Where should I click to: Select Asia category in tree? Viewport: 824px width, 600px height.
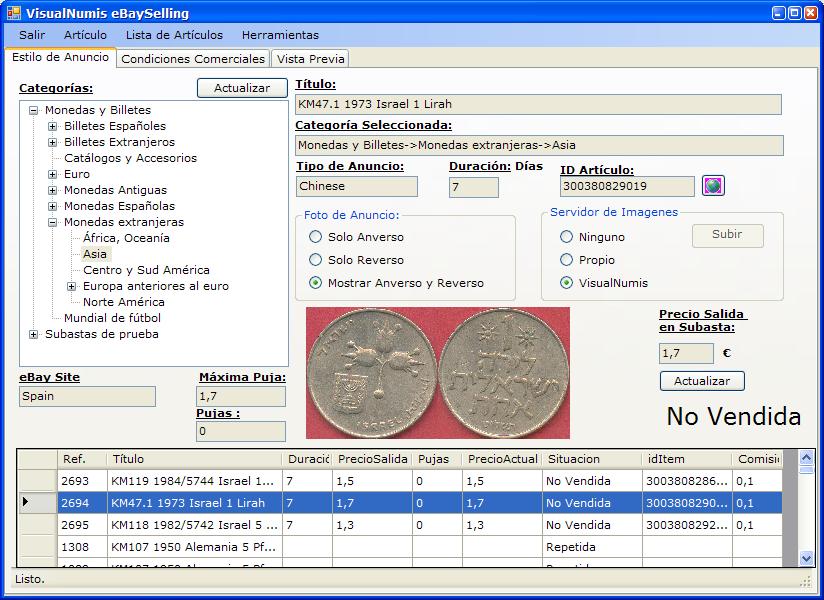95,254
